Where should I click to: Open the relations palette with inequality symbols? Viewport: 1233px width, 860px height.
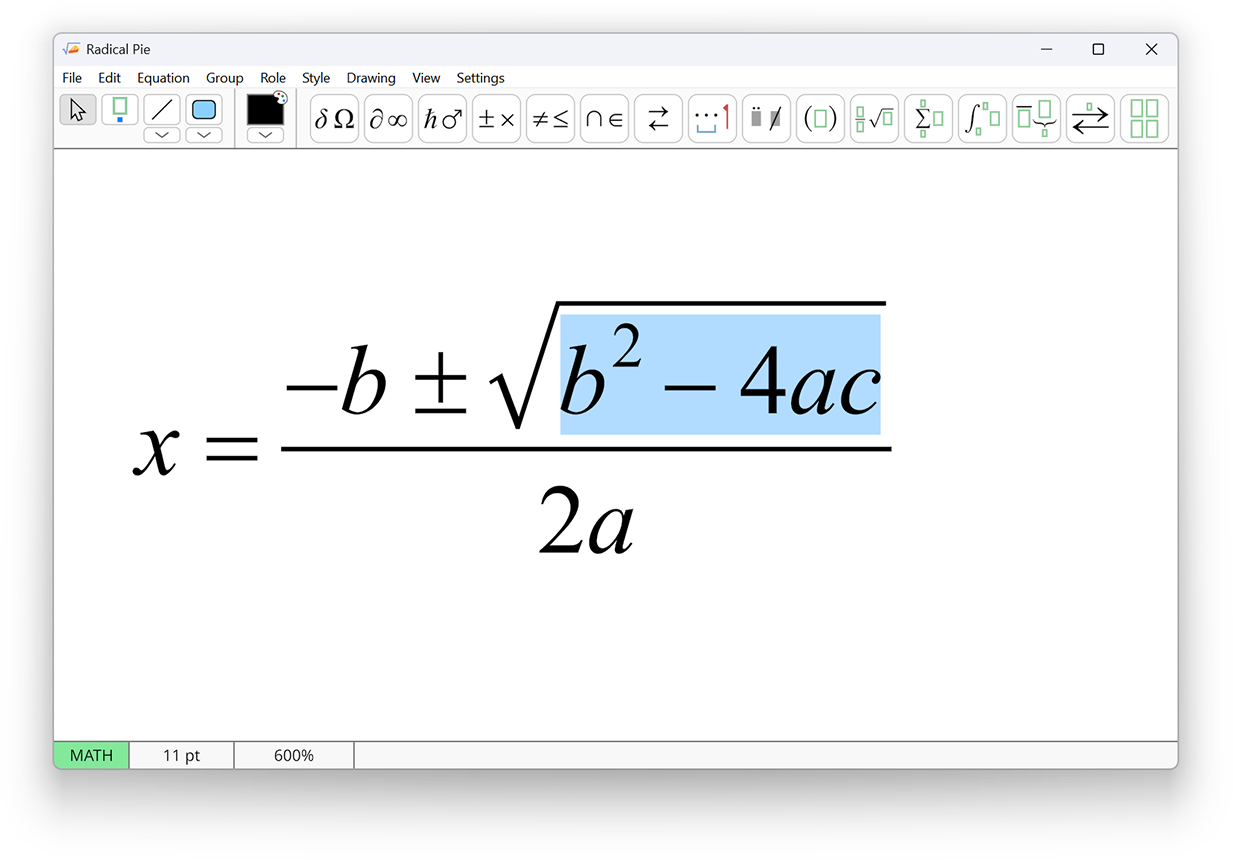pos(550,118)
